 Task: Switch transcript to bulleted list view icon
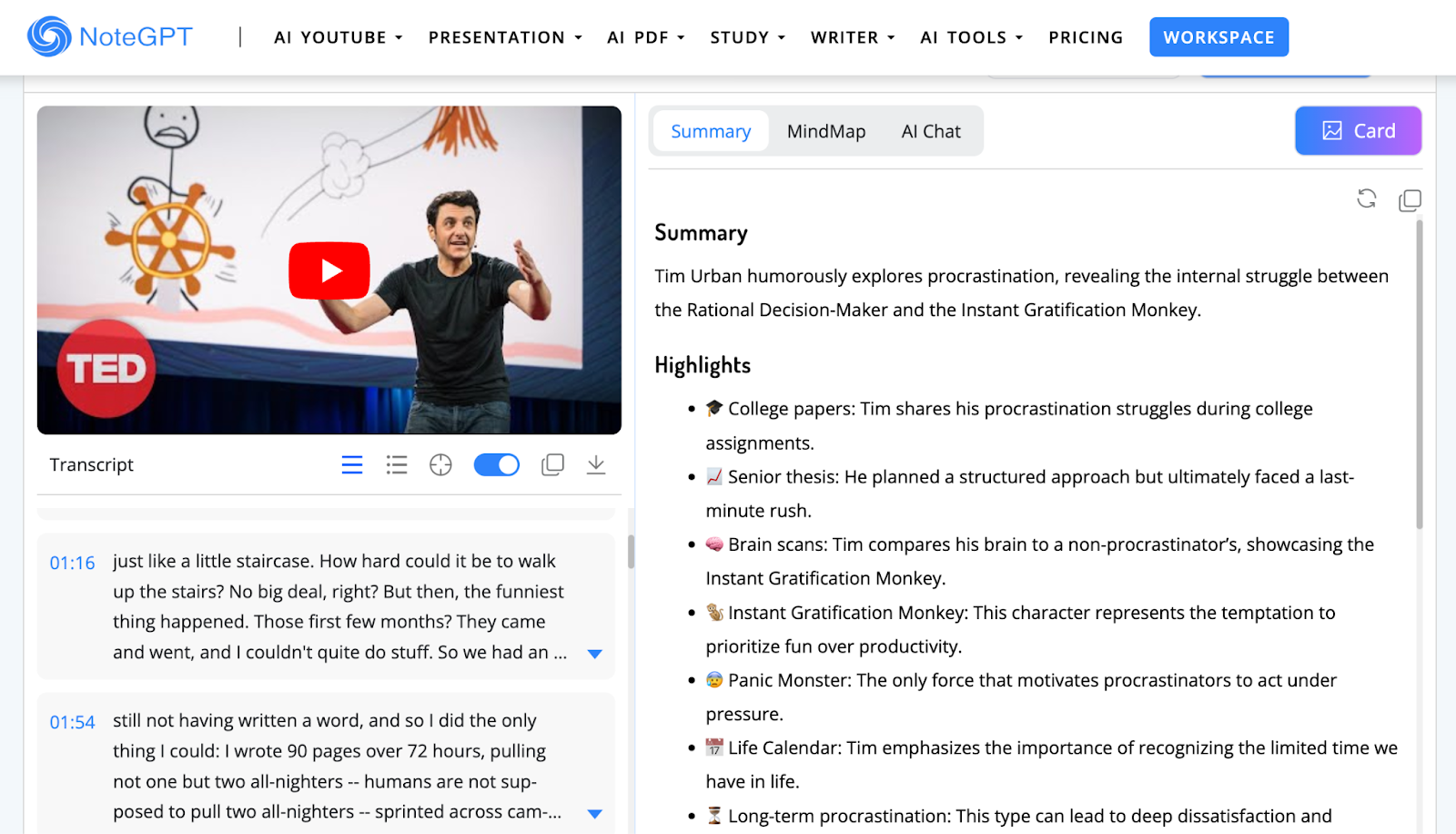click(397, 465)
